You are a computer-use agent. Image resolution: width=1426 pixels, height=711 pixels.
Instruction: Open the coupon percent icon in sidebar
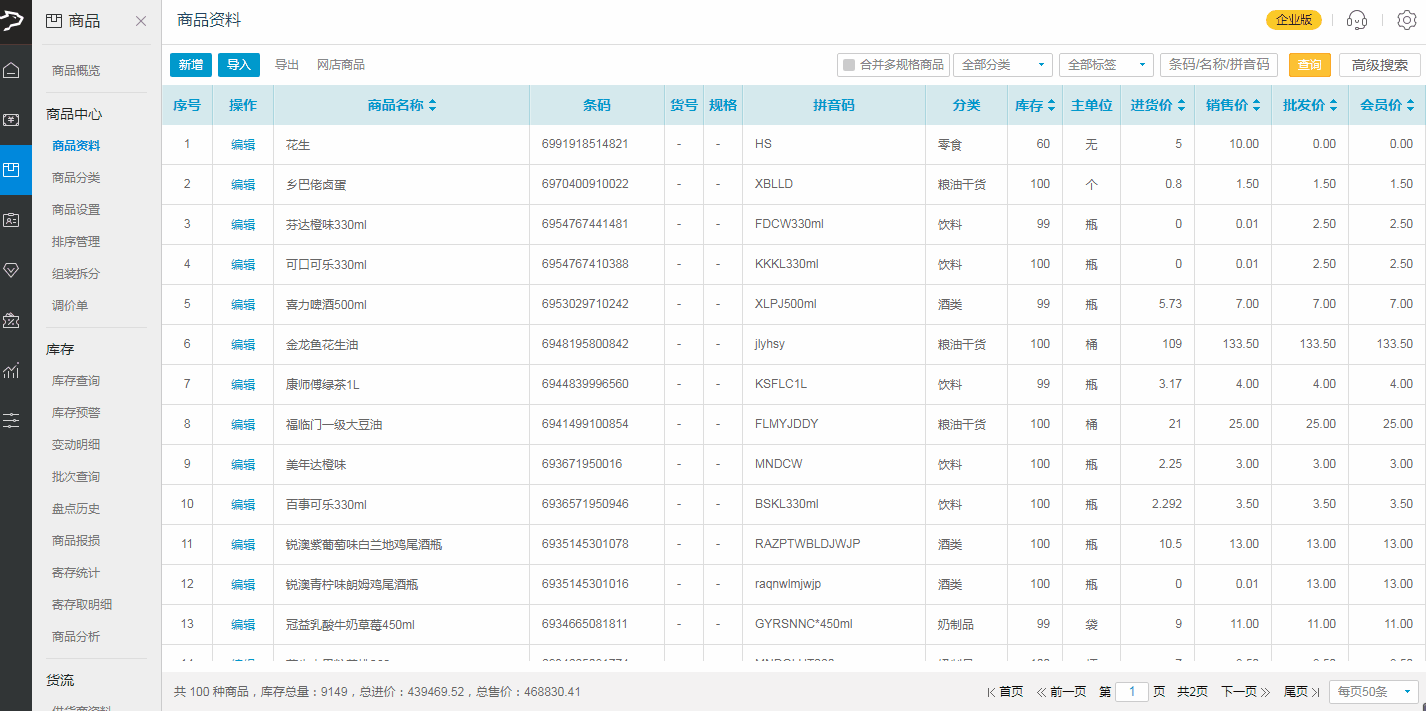click(12, 320)
